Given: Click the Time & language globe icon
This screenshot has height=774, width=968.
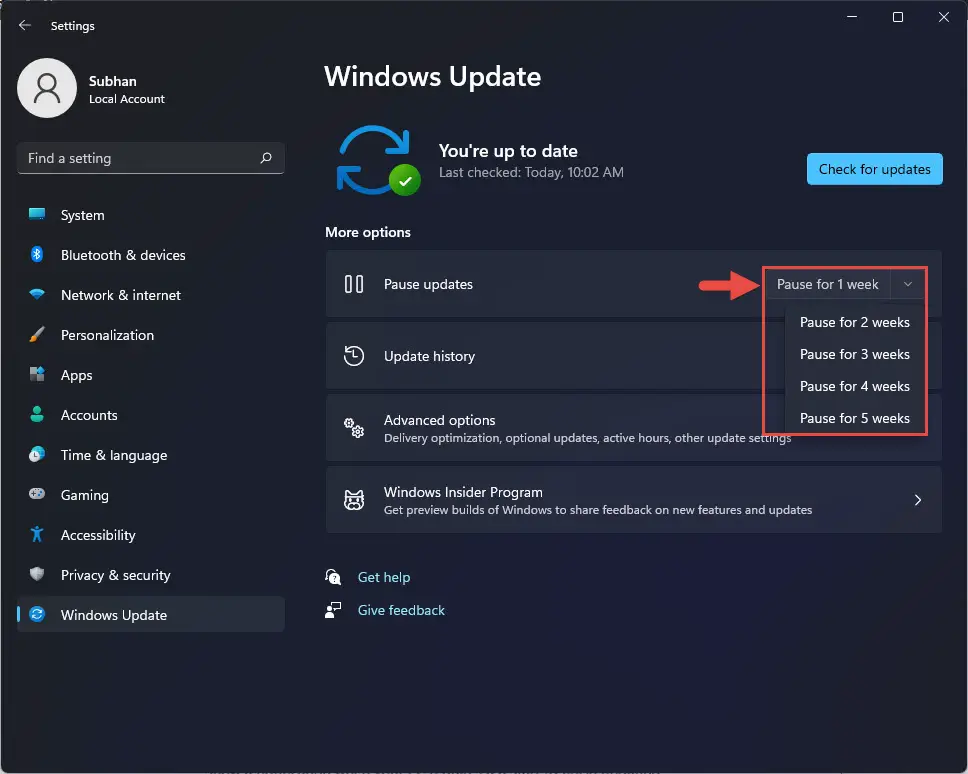Looking at the screenshot, I should tap(37, 454).
